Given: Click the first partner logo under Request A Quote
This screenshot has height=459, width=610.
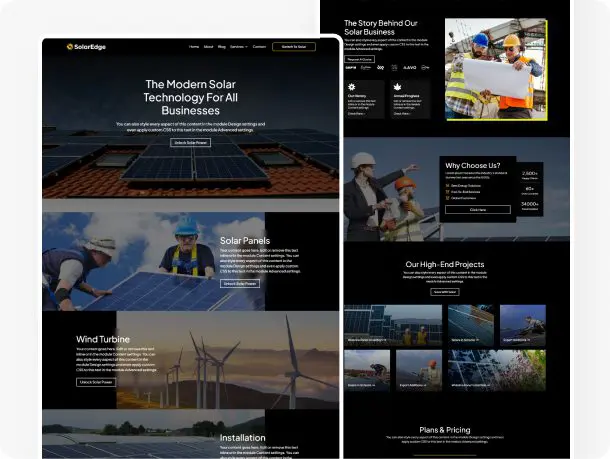Looking at the screenshot, I should [351, 68].
